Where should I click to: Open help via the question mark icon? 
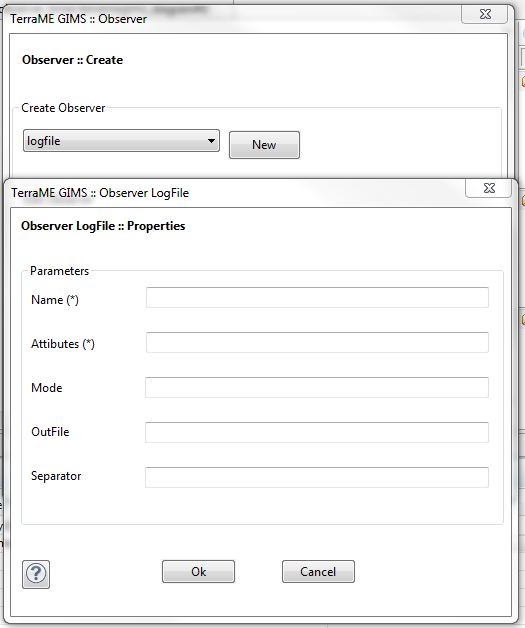tap(36, 574)
